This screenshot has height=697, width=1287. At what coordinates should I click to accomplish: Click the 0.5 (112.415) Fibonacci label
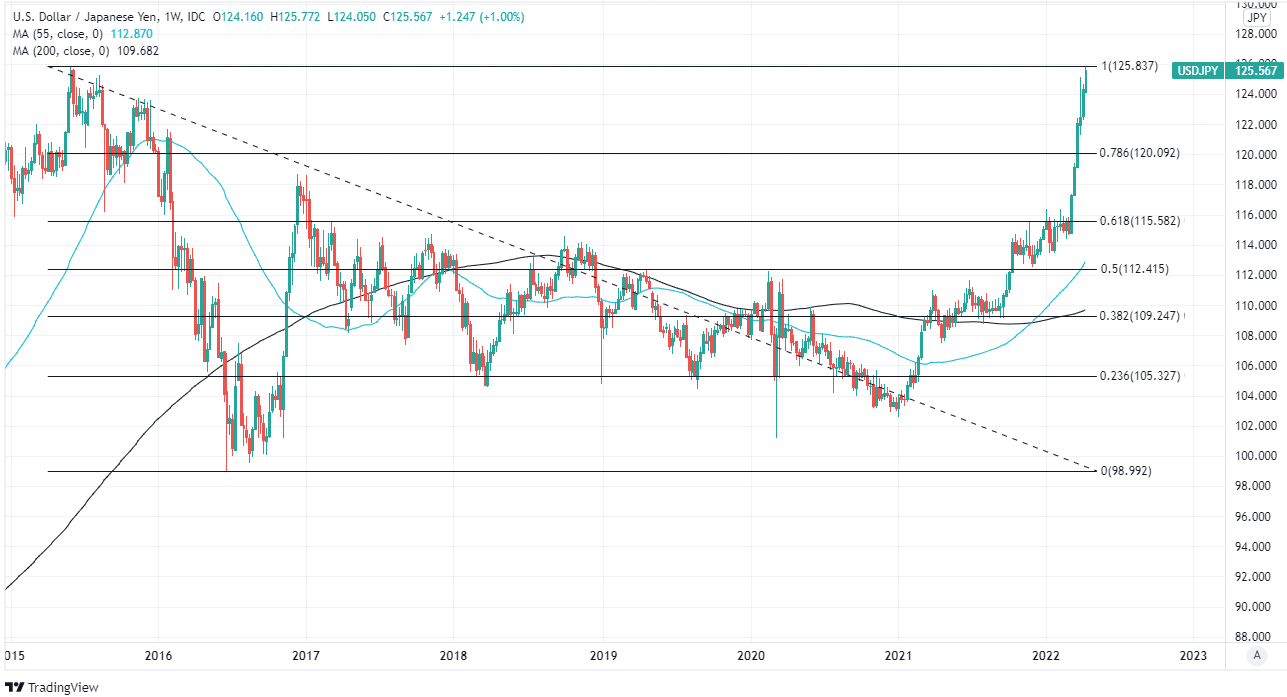pyautogui.click(x=1134, y=269)
